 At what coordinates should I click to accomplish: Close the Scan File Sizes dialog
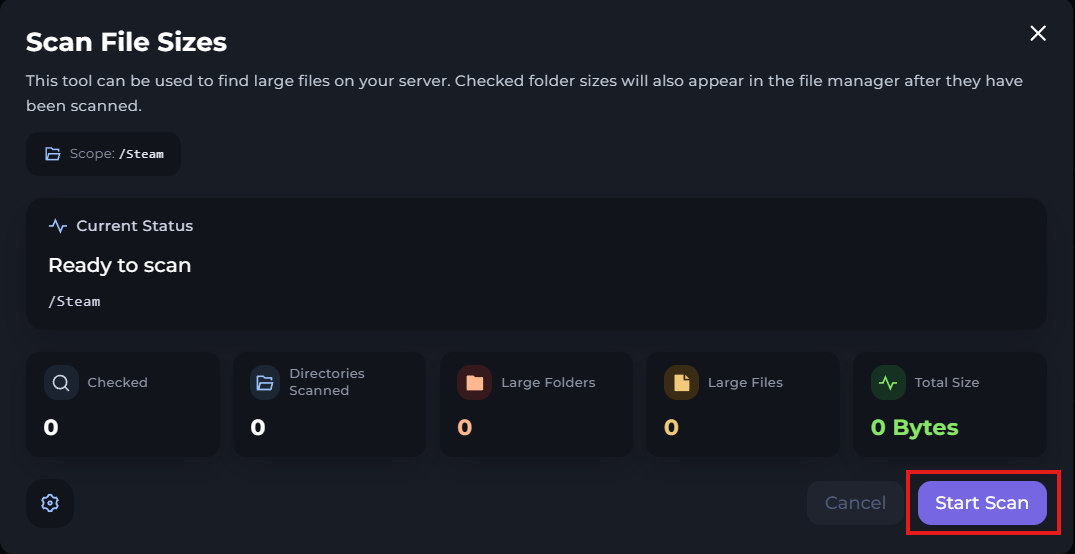[1038, 33]
